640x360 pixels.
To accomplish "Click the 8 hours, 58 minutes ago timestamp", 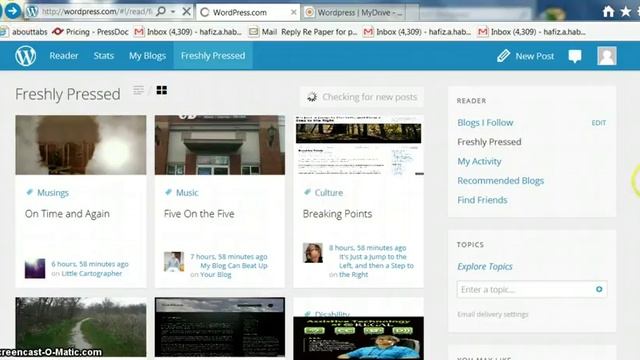I will 368,248.
